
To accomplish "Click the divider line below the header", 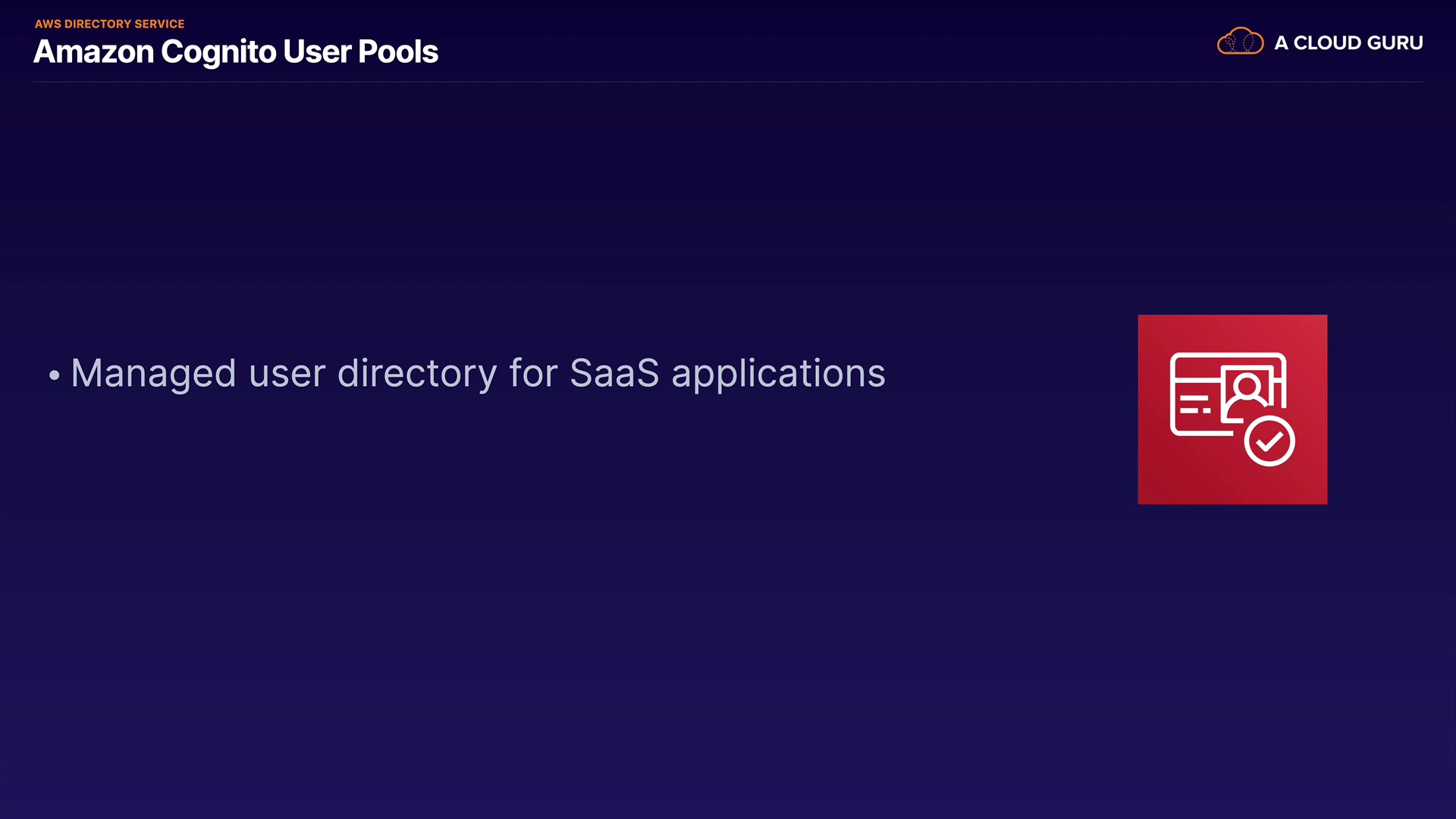I will (x=728, y=81).
